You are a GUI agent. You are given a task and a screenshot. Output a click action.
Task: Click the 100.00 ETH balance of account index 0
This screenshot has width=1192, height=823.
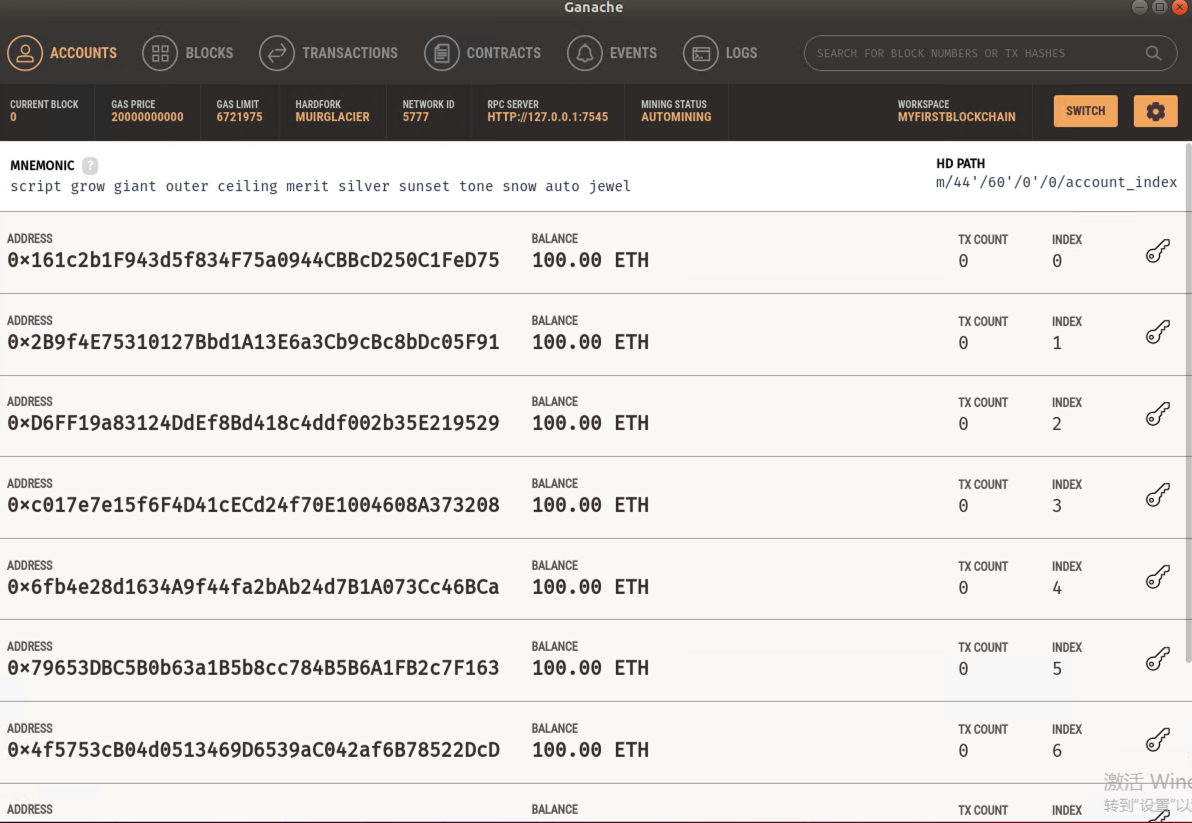[x=590, y=261]
